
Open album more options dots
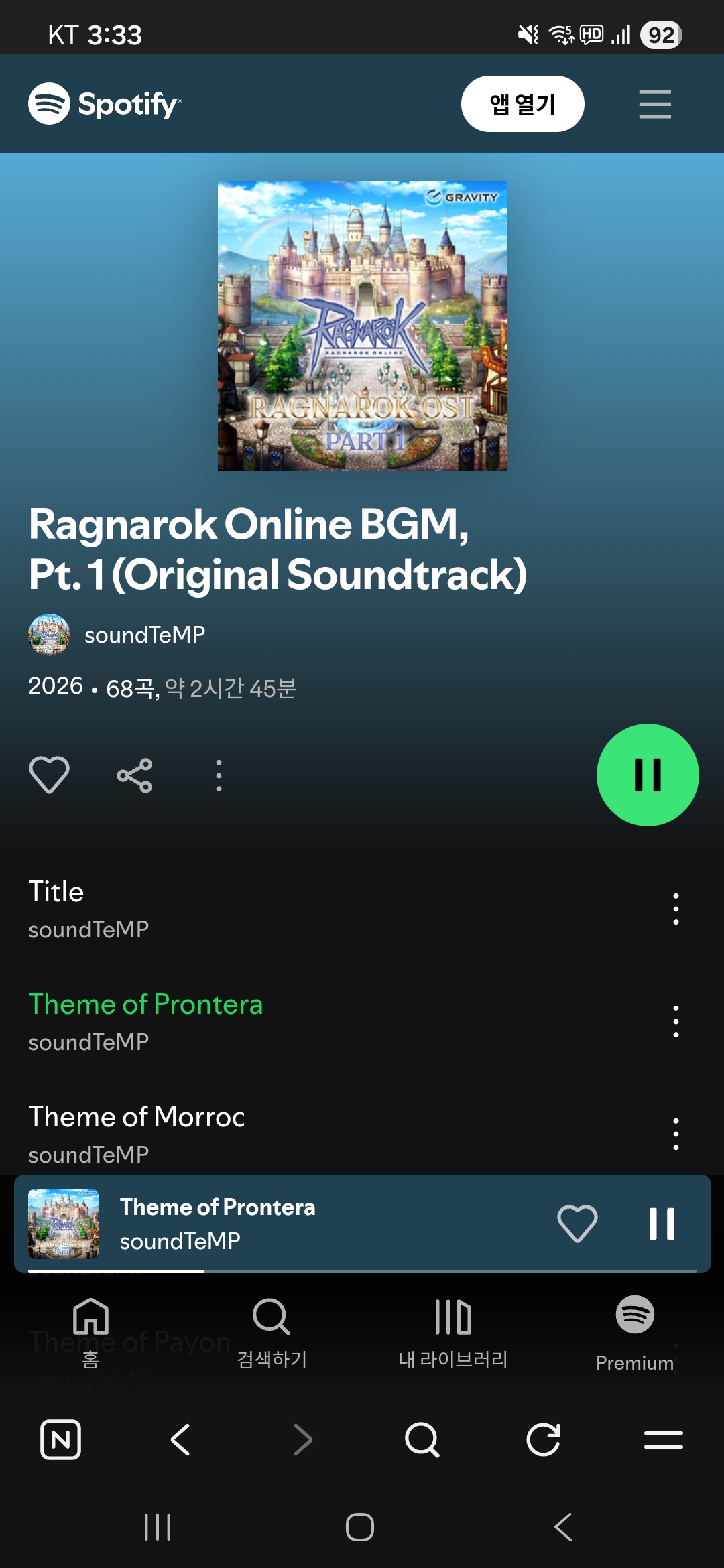point(219,775)
